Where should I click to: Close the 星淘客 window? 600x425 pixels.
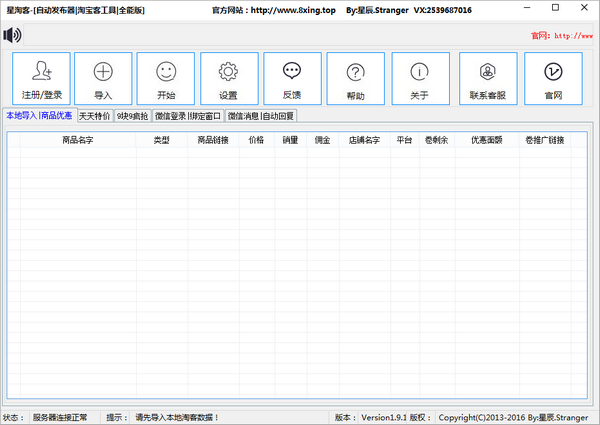584,8
